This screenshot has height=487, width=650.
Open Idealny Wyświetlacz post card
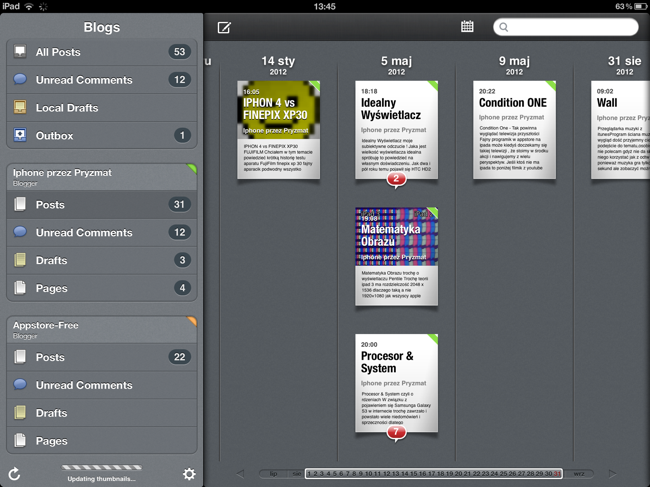pyautogui.click(x=396, y=130)
